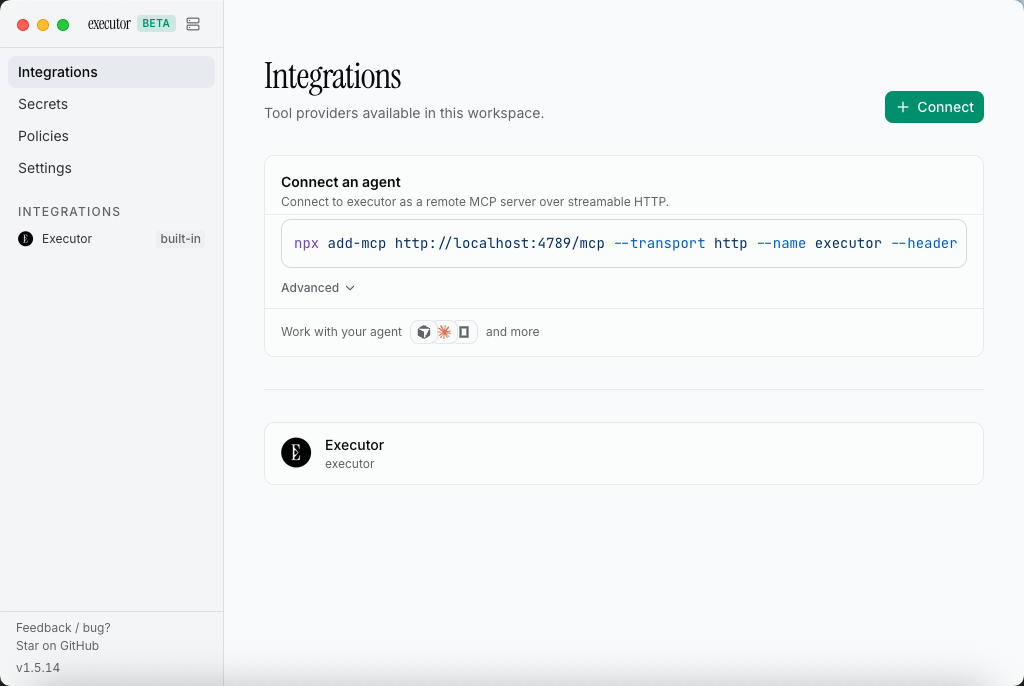Open the Executor integration card
The height and width of the screenshot is (686, 1024).
tap(624, 453)
